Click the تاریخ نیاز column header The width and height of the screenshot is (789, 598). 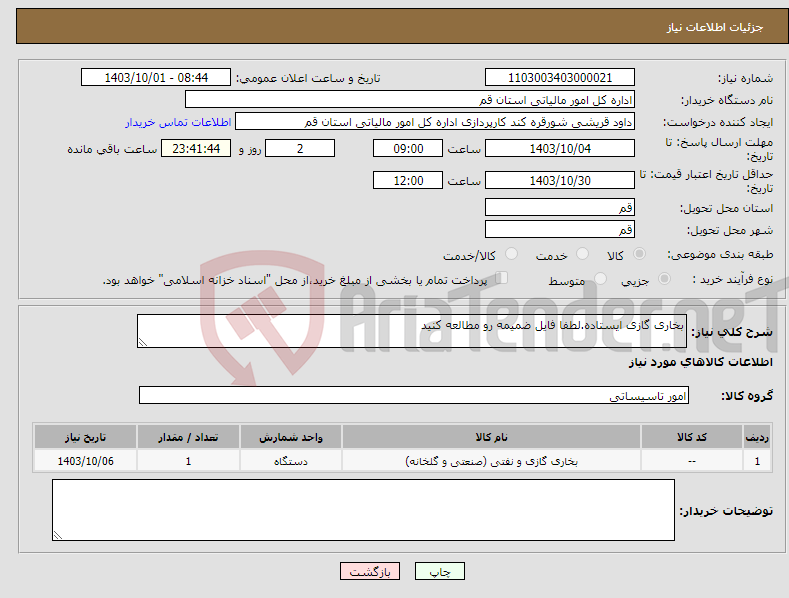[x=86, y=437]
